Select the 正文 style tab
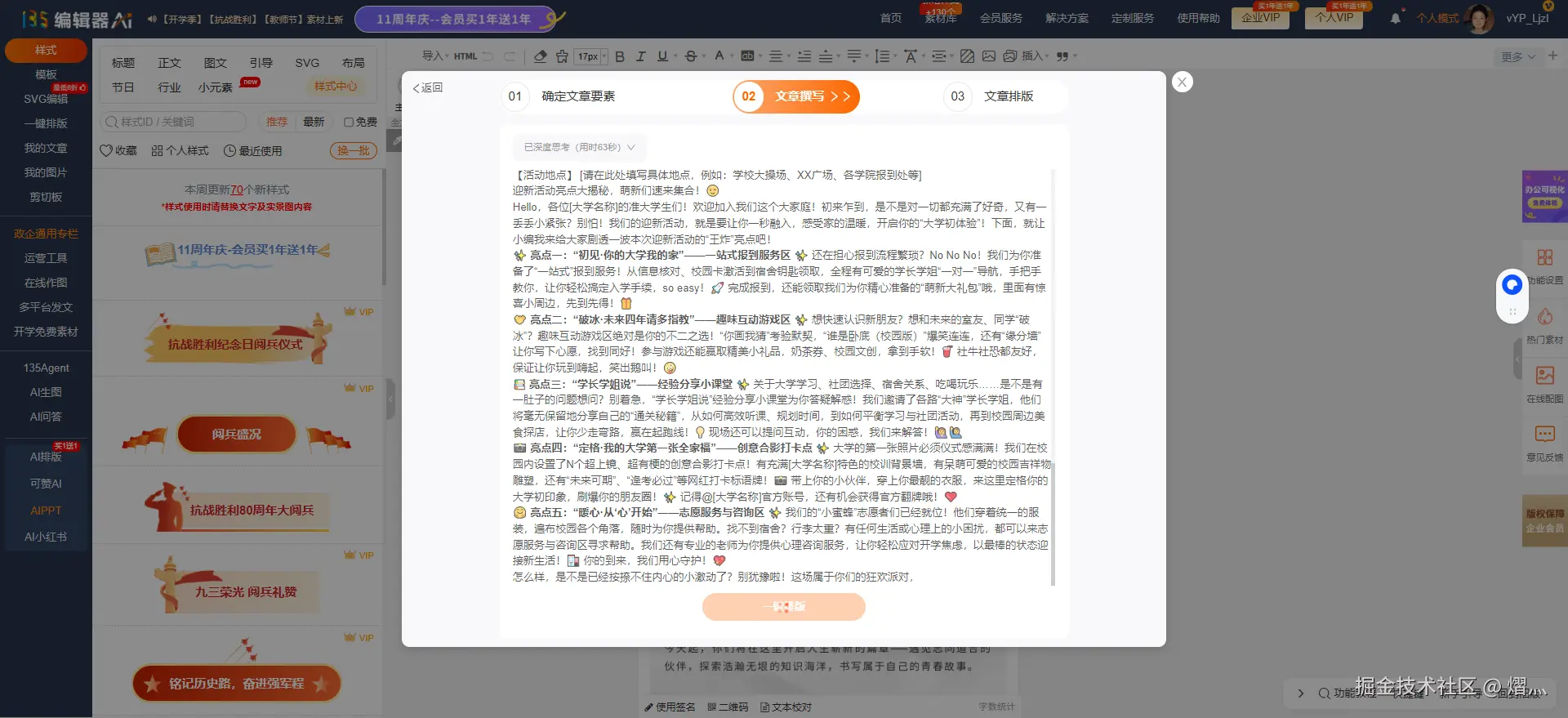 click(169, 63)
